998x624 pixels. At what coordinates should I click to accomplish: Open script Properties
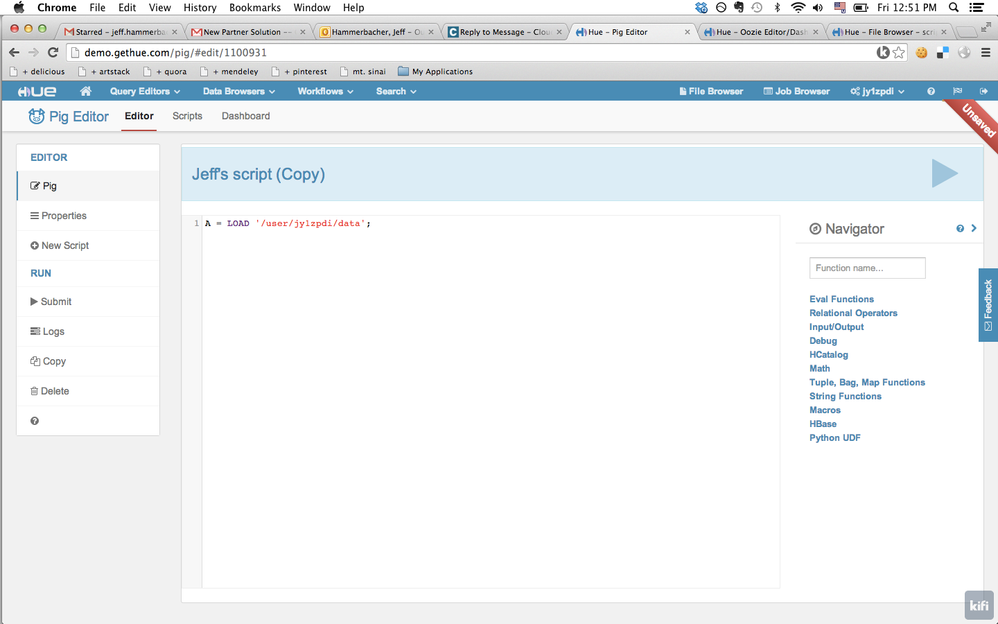(x=88, y=216)
